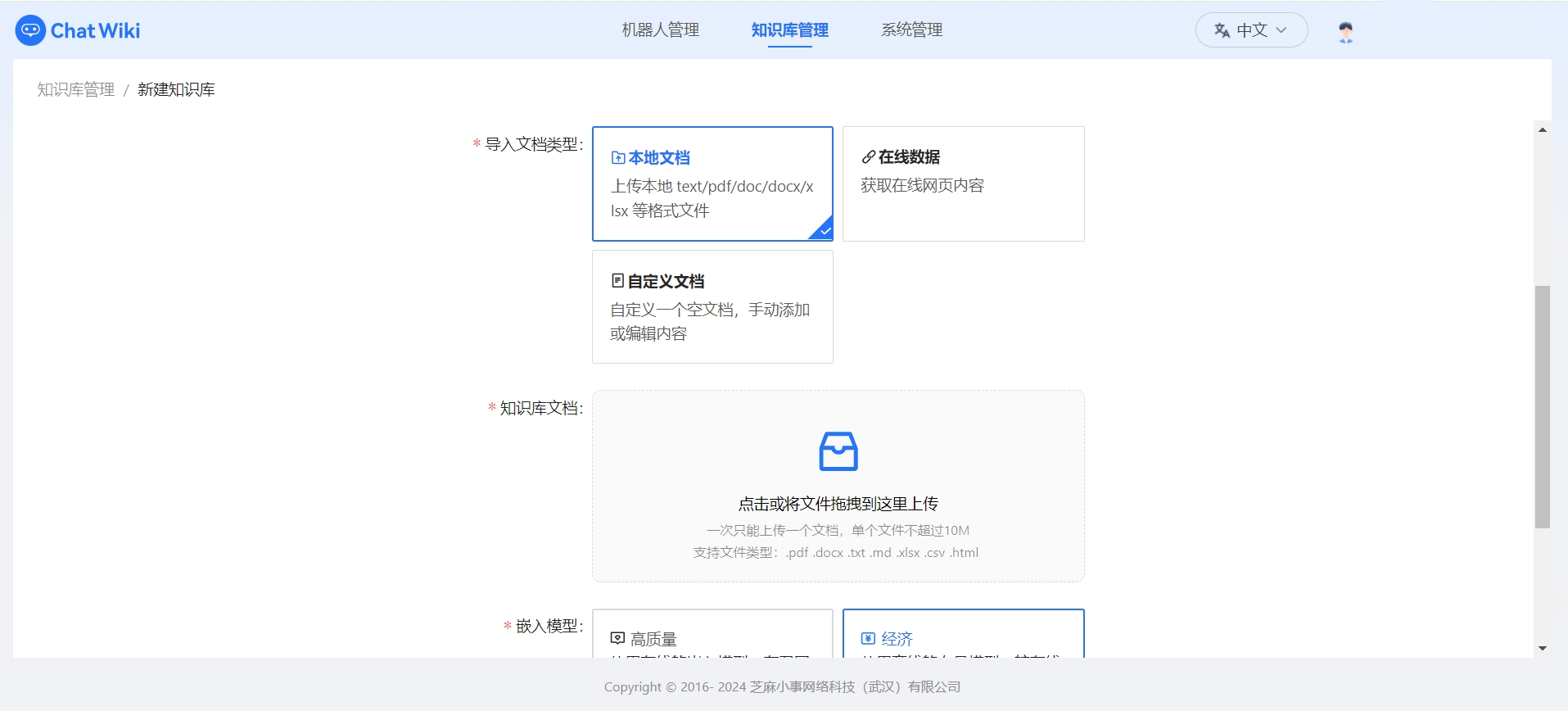Open the user avatar menu
The image size is (1568, 711).
click(x=1345, y=31)
